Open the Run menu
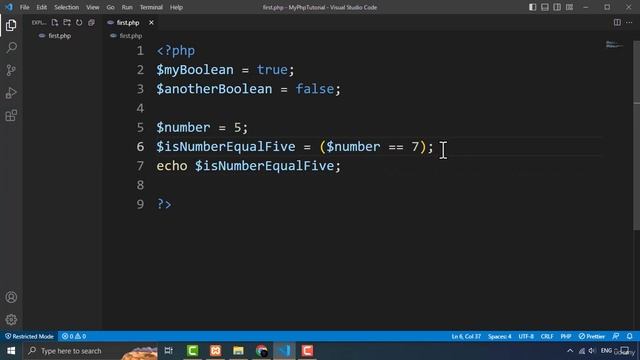640x360 pixels. 127,7
